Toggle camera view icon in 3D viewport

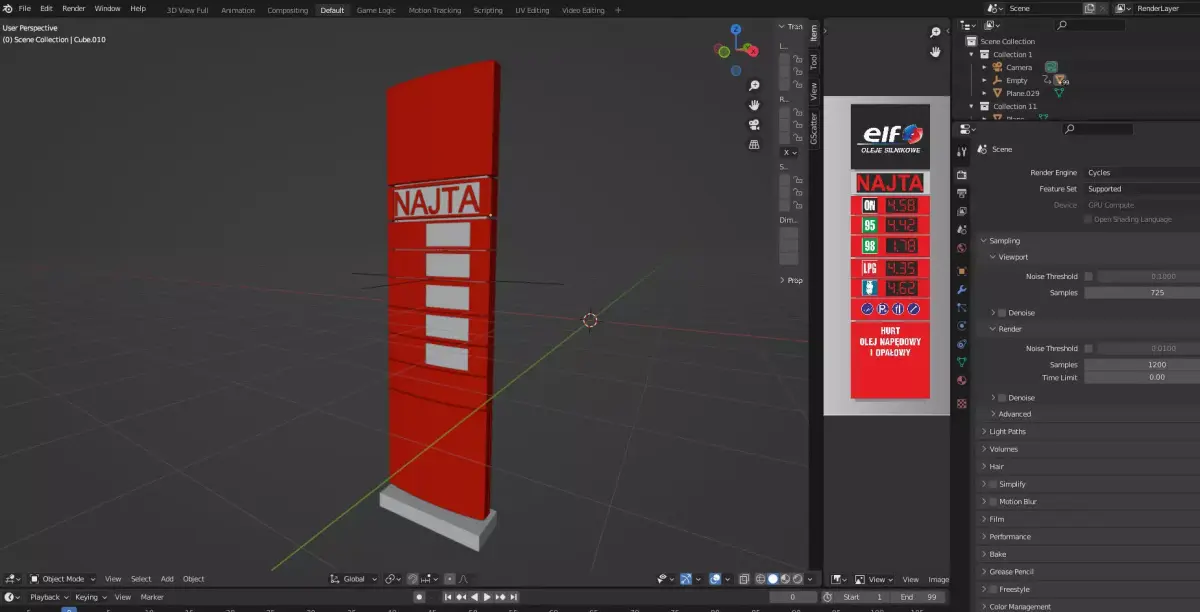(754, 125)
